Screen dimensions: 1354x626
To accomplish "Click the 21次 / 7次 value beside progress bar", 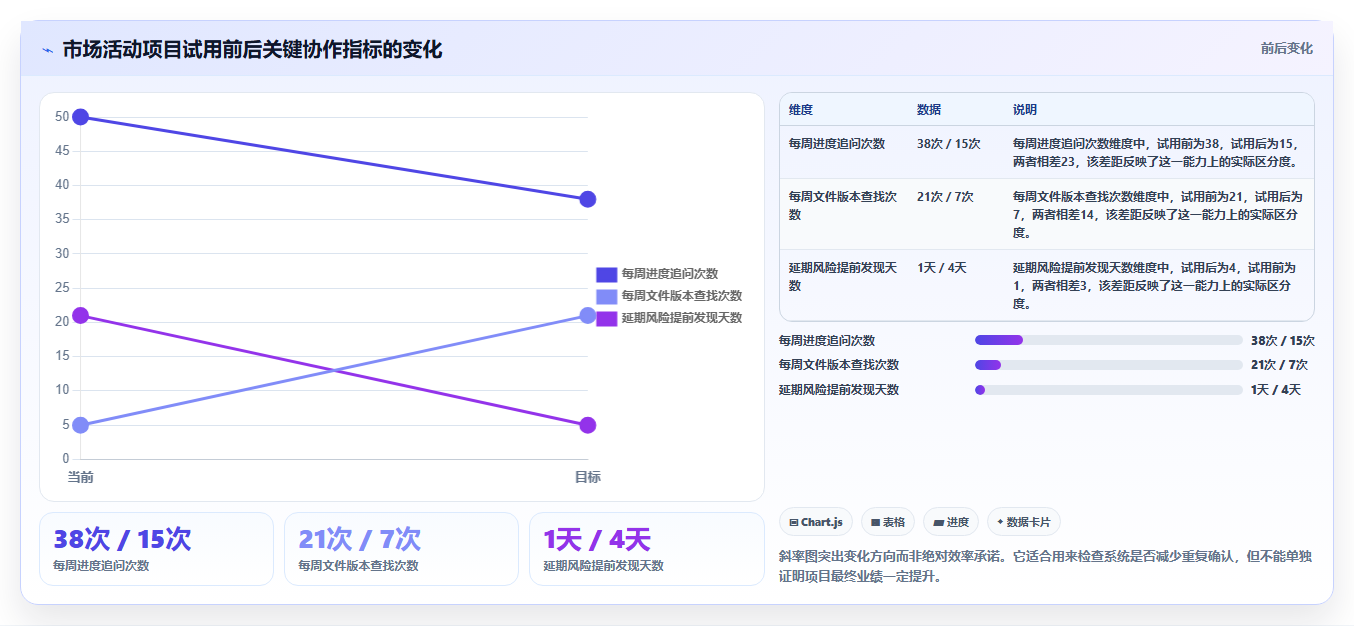I will [x=1279, y=365].
